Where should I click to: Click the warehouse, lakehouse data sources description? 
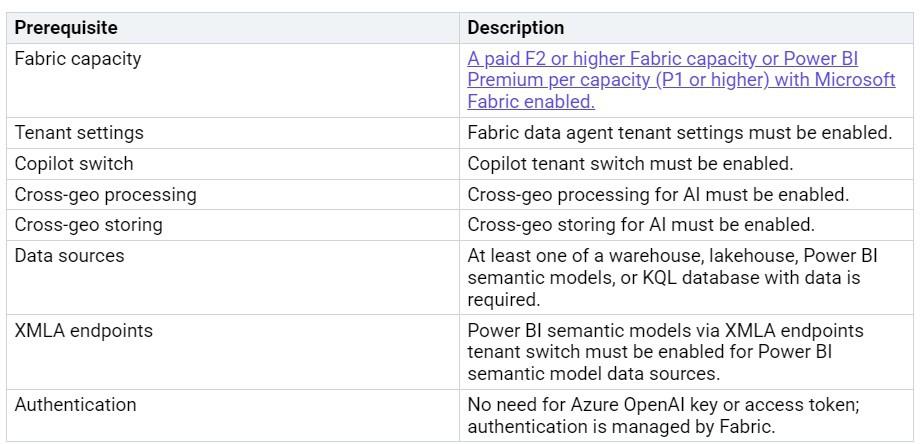pos(665,277)
